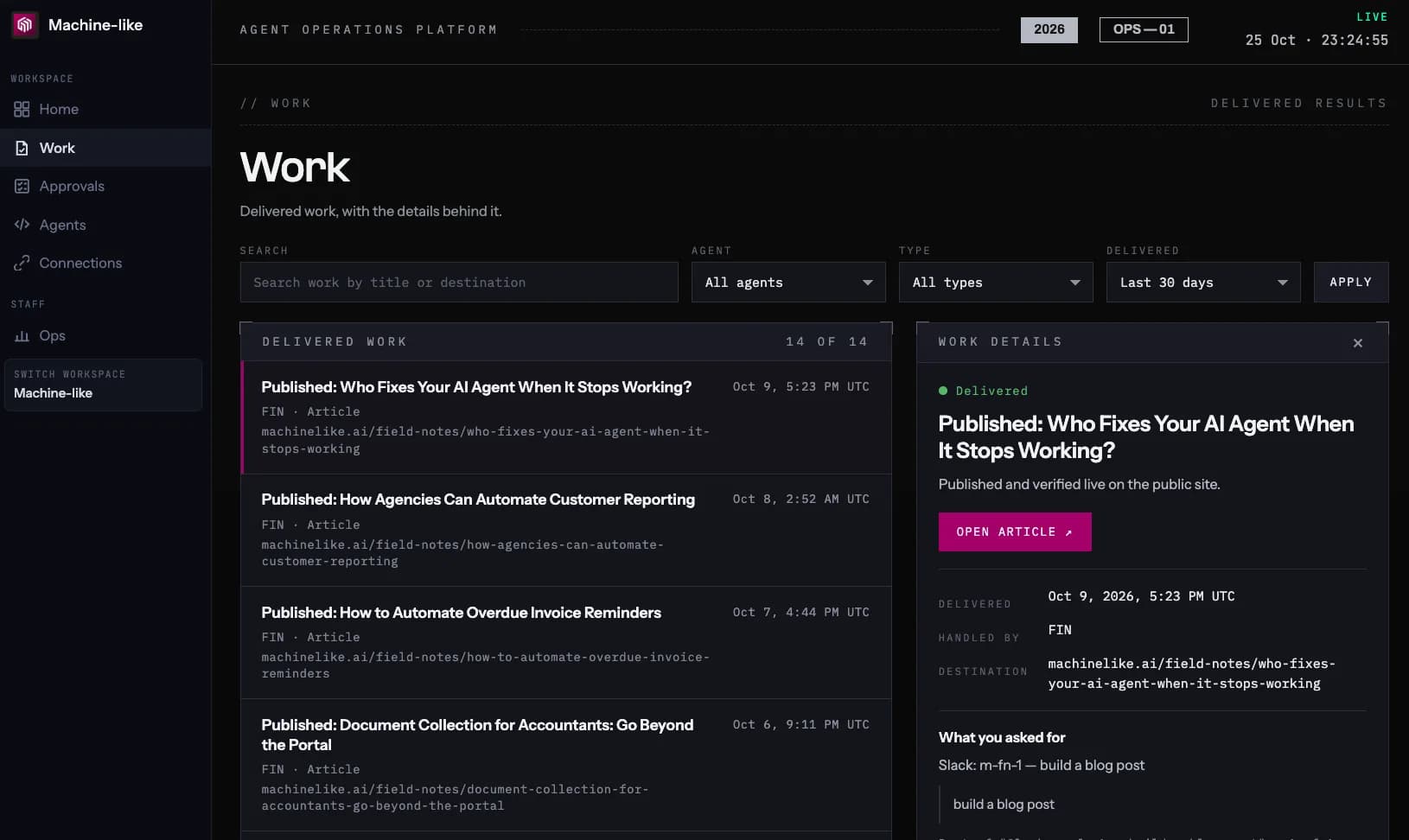This screenshot has height=840, width=1409.
Task: Open the Switch Workspace selector
Action: pyautogui.click(x=103, y=385)
